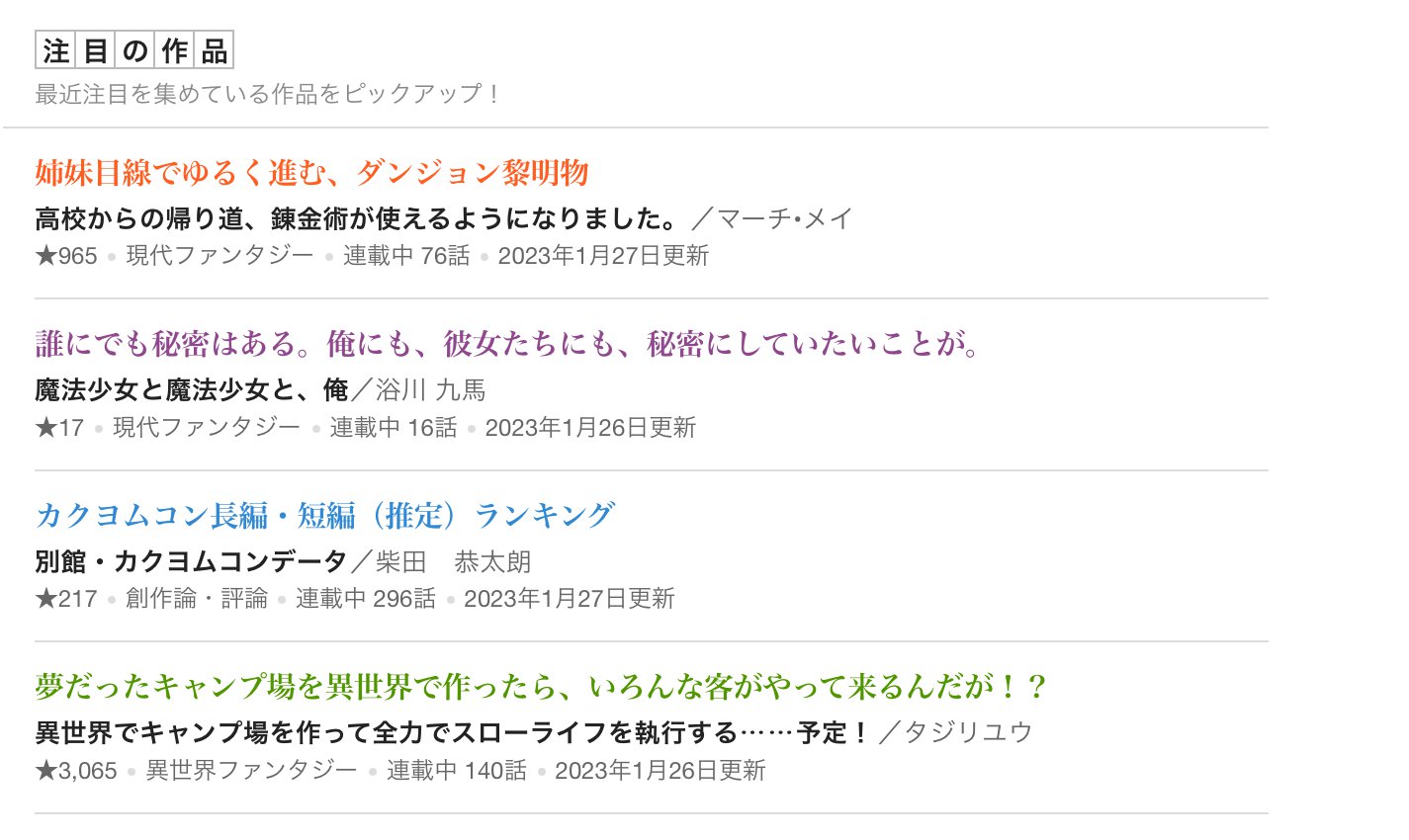Select 現代ファンタジー genre on 76話 work

tap(220, 256)
